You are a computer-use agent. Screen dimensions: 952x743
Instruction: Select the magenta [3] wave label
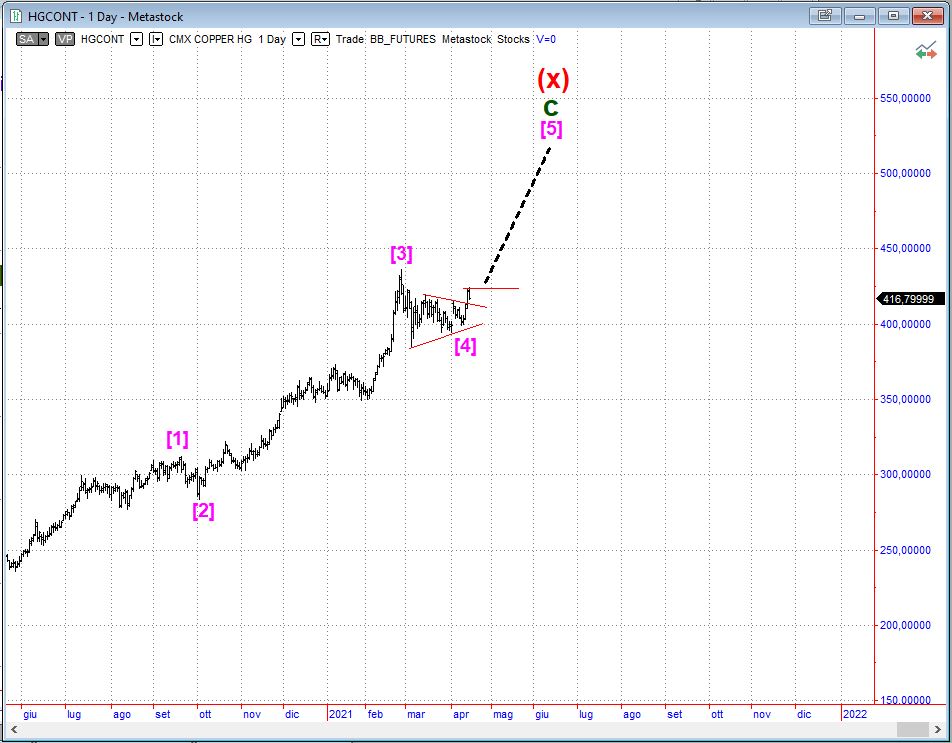pyautogui.click(x=401, y=254)
